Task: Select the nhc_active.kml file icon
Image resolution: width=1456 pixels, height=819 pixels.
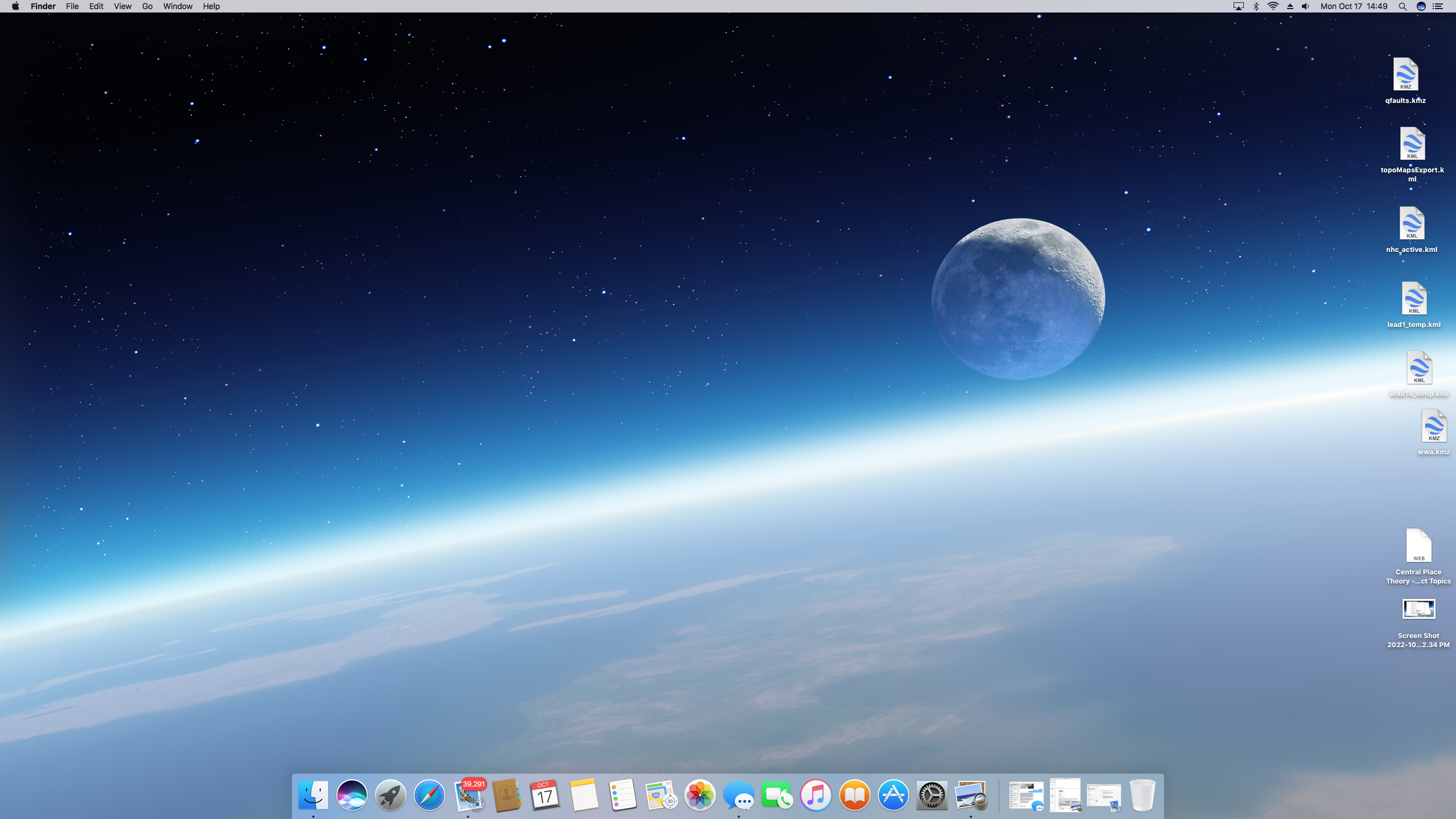Action: (x=1412, y=224)
